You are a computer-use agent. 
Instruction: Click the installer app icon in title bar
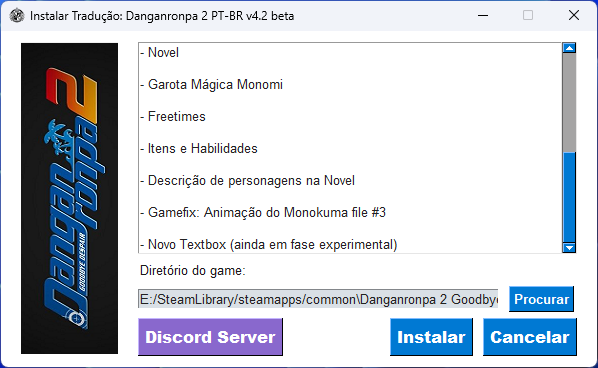click(x=17, y=16)
